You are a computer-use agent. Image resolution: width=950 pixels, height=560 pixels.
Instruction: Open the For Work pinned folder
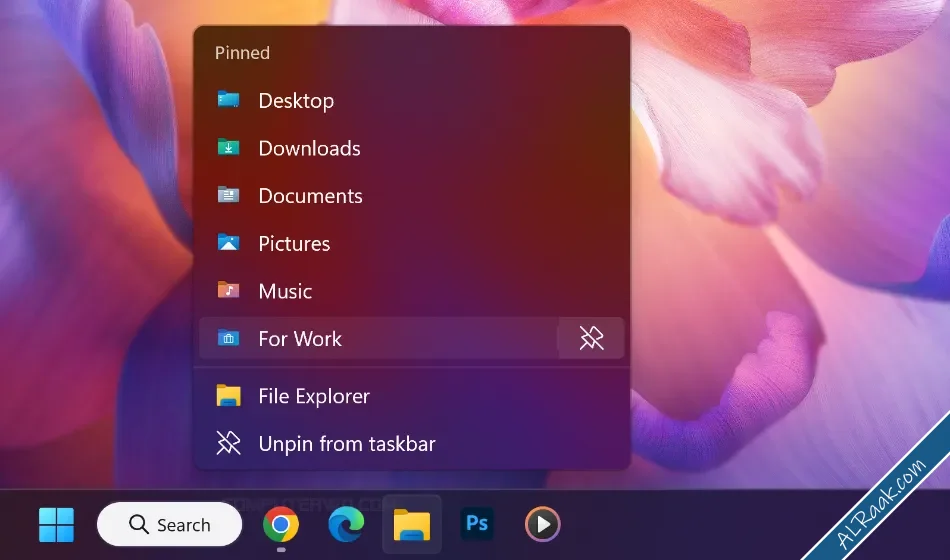pos(379,338)
